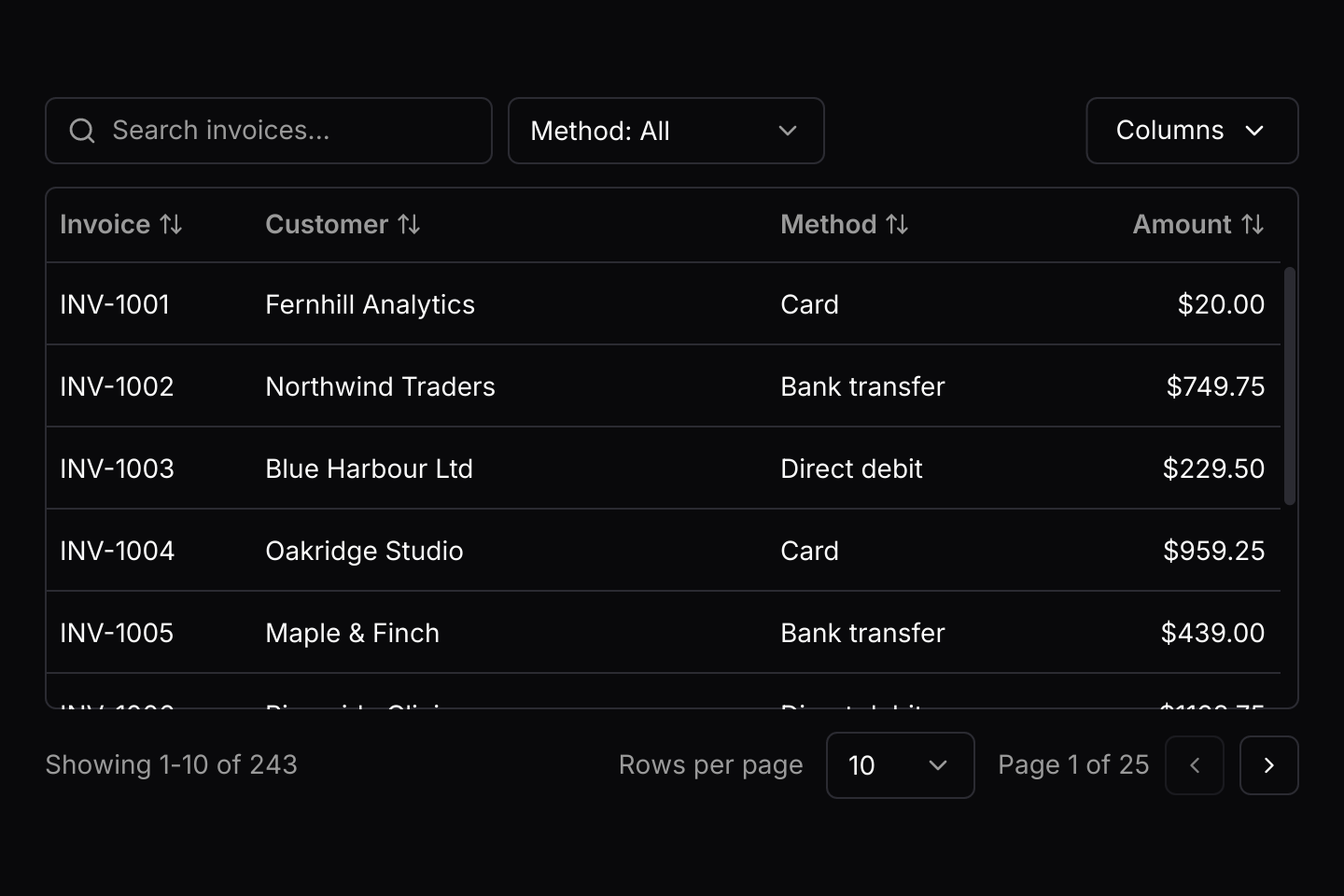
Task: Click customer Northwind Traders
Action: pyautogui.click(x=380, y=386)
